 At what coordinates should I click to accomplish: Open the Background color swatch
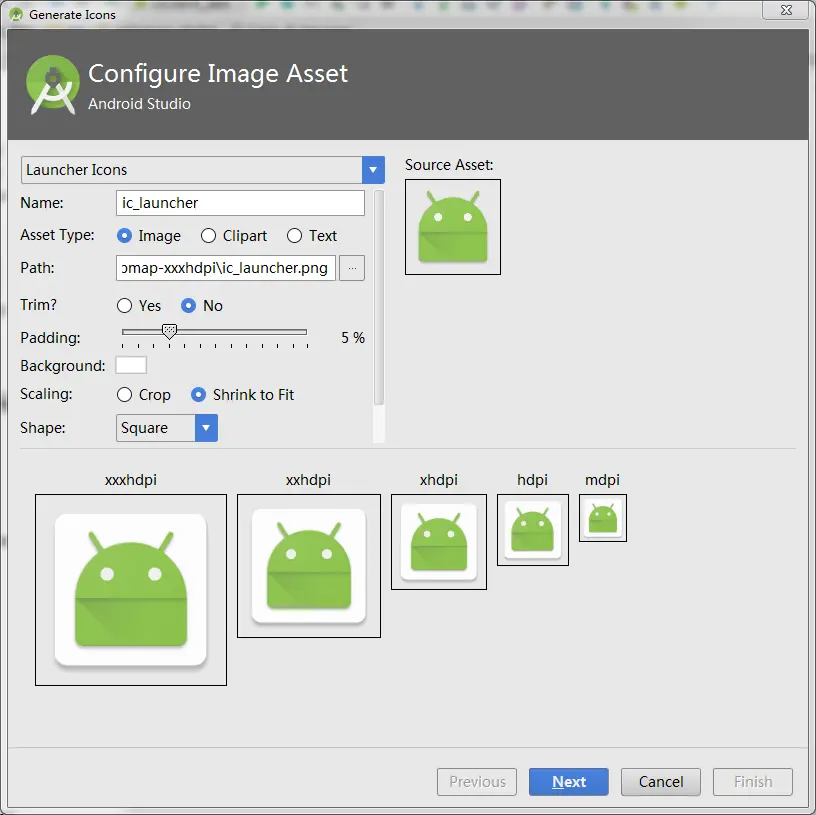click(x=131, y=365)
